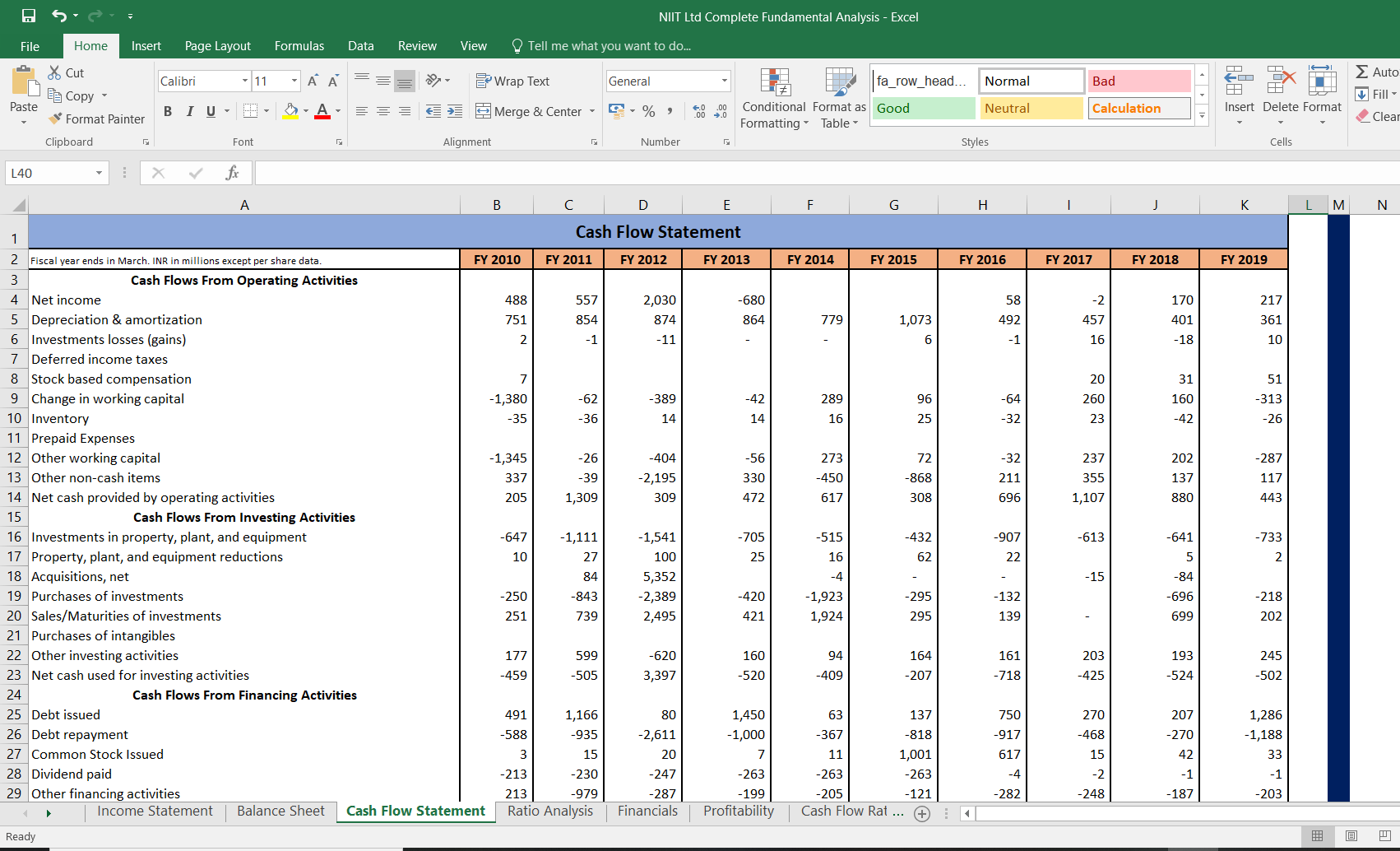Click the Increase Indent icon
The width and height of the screenshot is (1400, 851).
pyautogui.click(x=455, y=110)
